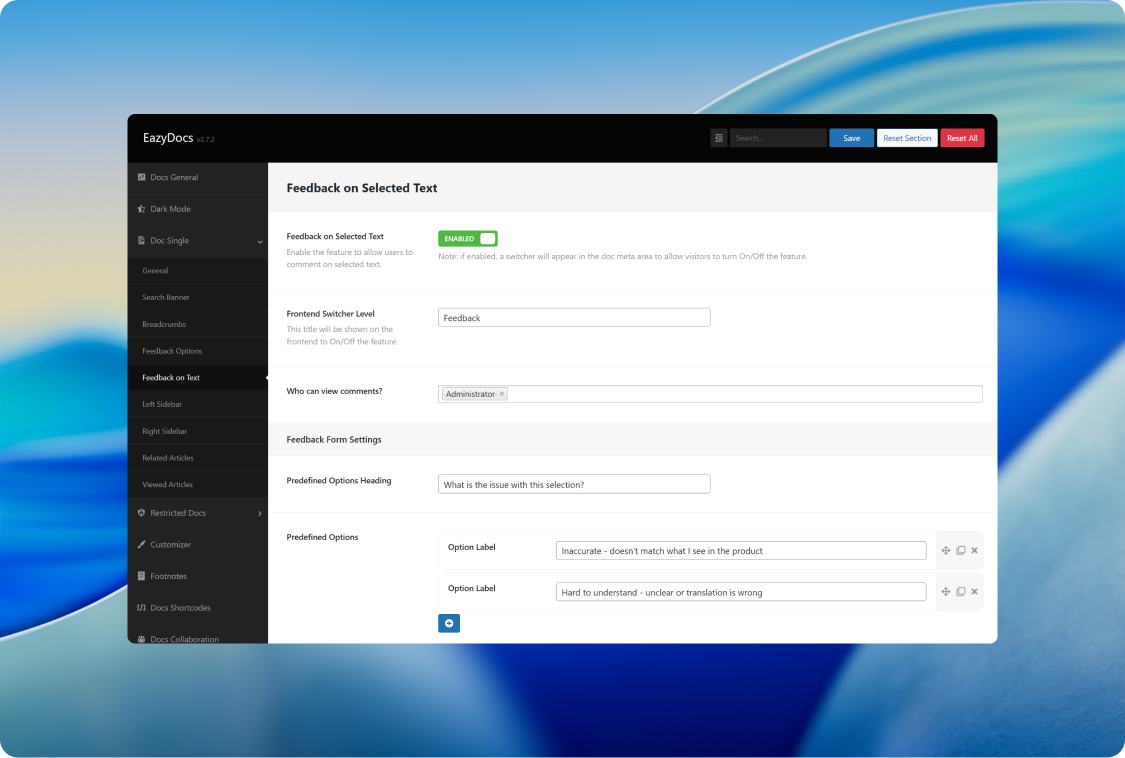The height and width of the screenshot is (758, 1125).
Task: Open the Dark Mode settings section
Action: [x=170, y=209]
